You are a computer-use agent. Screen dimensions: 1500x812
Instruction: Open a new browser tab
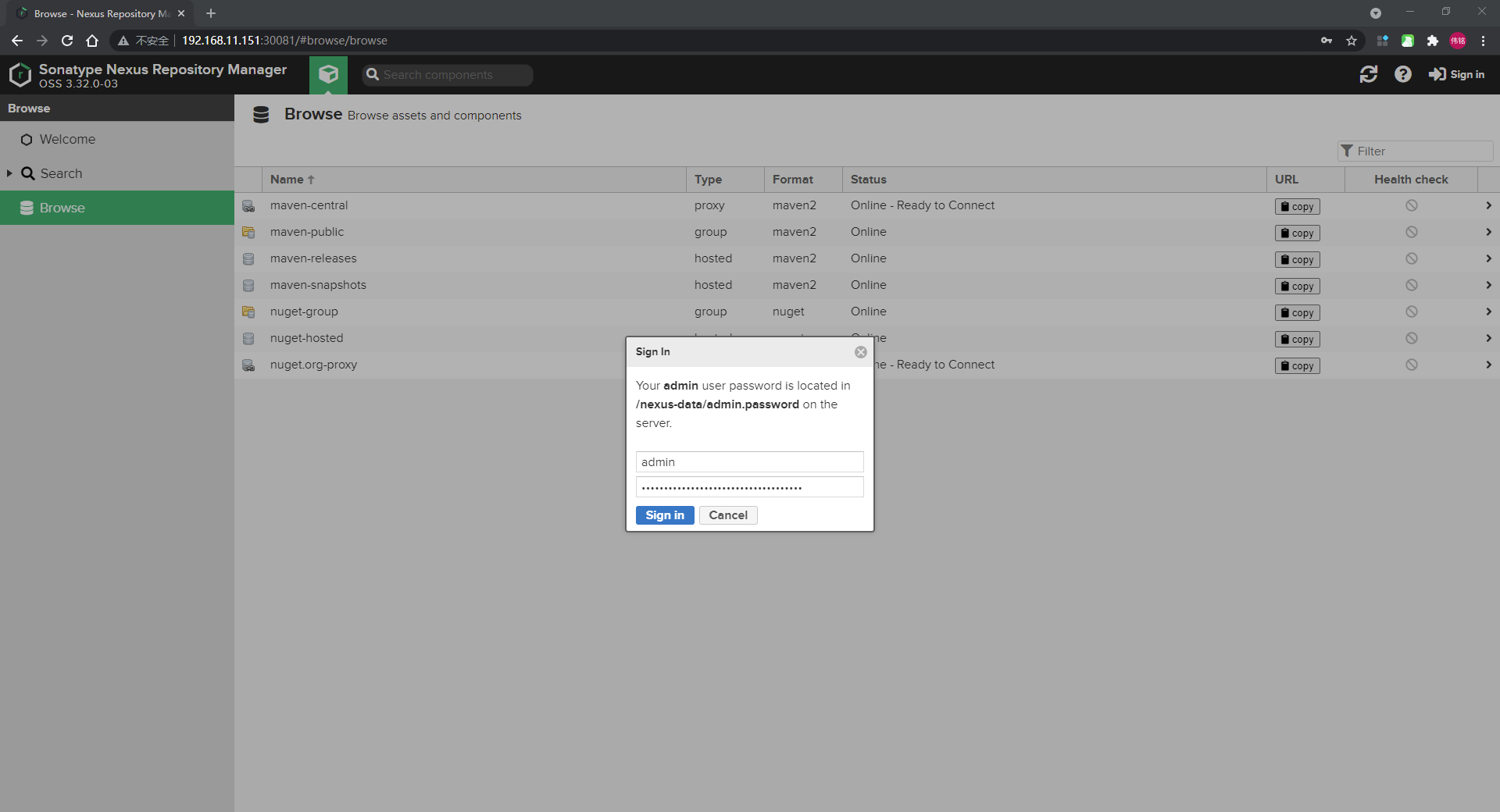[211, 13]
